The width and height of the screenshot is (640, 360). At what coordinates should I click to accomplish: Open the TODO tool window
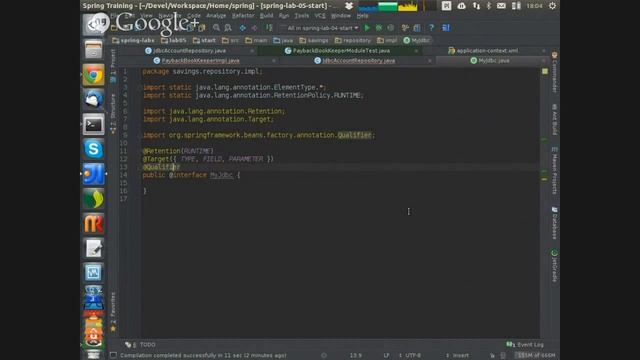141,345
